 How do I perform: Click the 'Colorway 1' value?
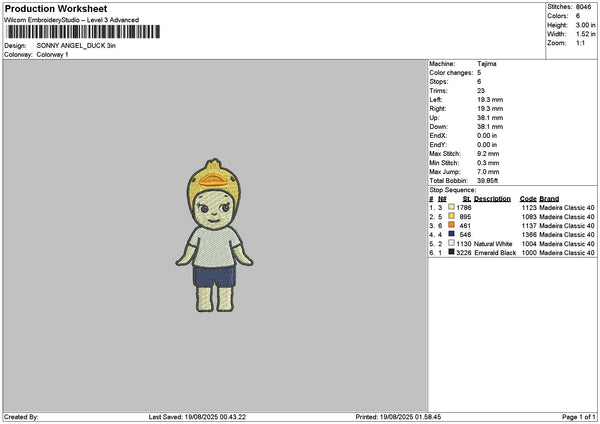pyautogui.click(x=52, y=55)
